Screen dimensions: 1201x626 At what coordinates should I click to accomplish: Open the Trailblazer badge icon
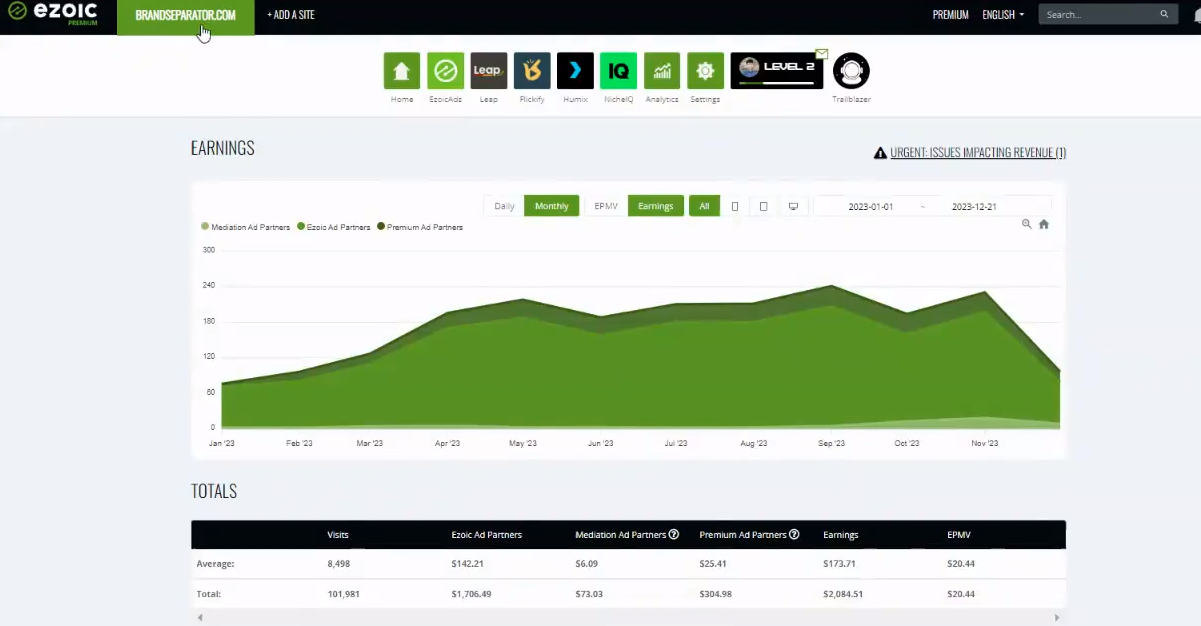coord(851,71)
